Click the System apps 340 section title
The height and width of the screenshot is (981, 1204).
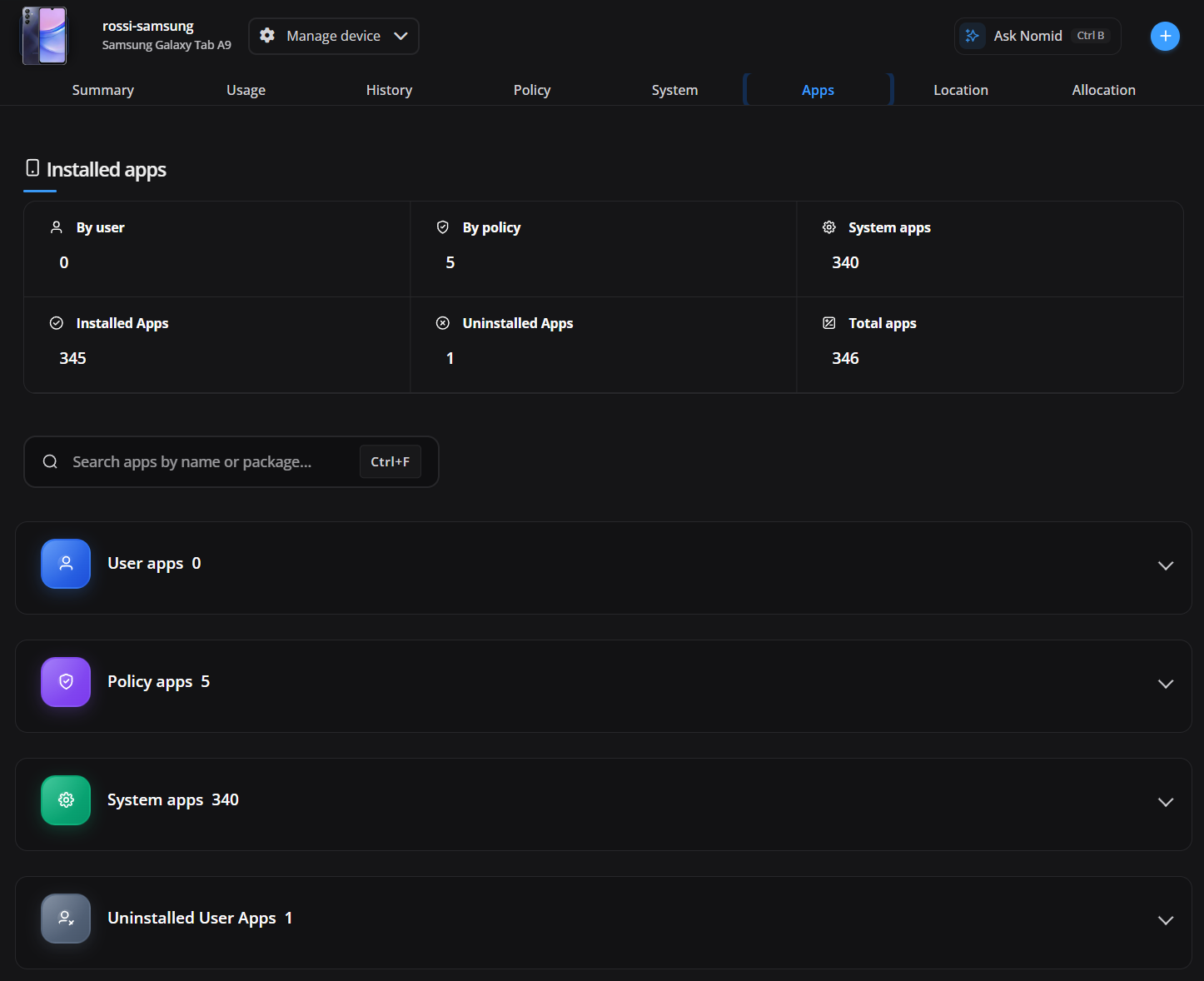(x=173, y=800)
